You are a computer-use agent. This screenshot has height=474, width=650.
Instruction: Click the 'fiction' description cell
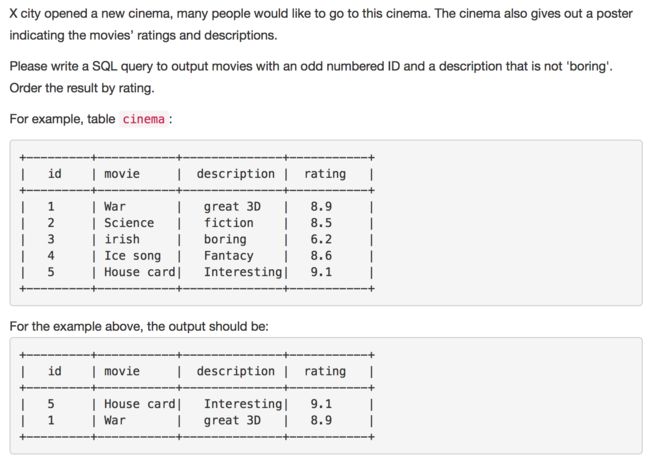pyautogui.click(x=228, y=223)
